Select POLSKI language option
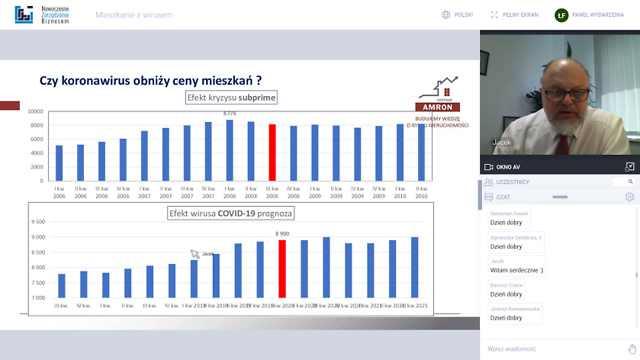This screenshot has width=640, height=360. click(464, 15)
